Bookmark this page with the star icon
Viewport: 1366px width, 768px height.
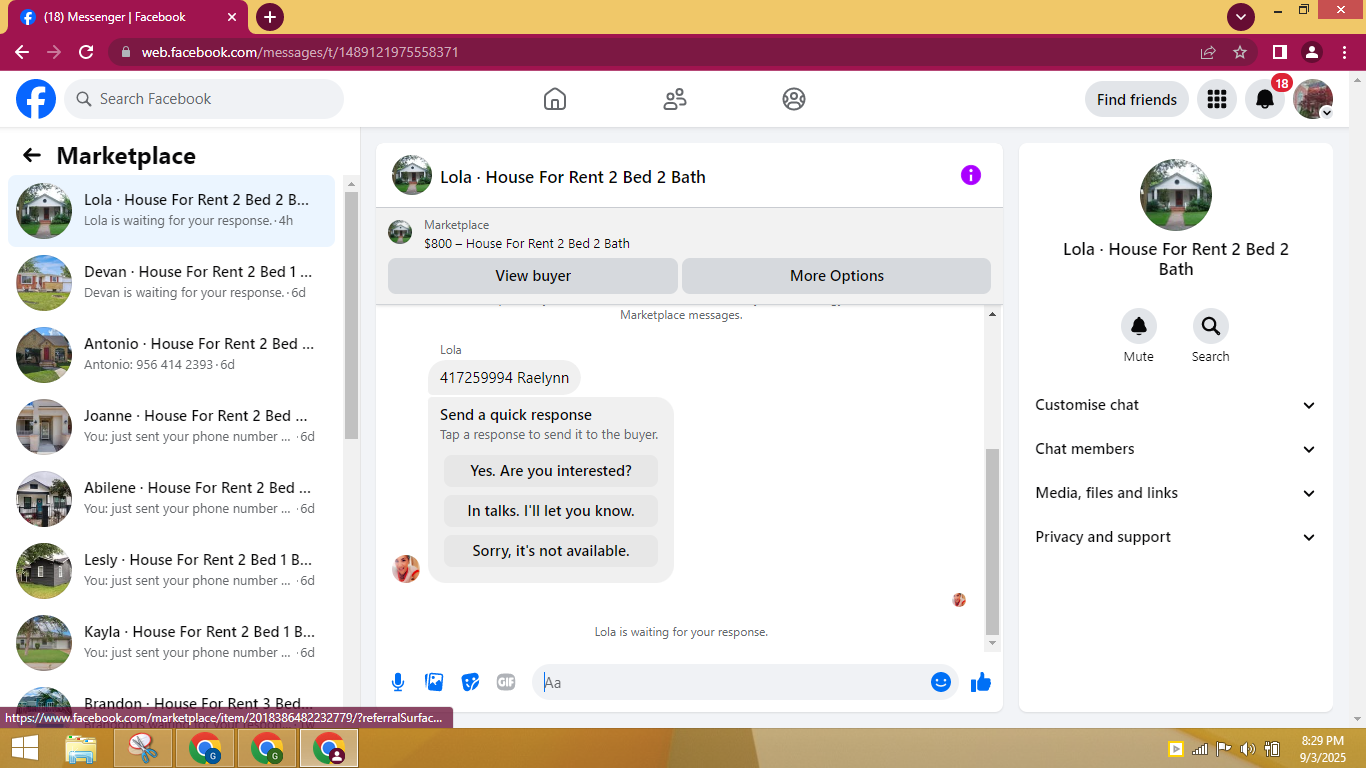1240,52
